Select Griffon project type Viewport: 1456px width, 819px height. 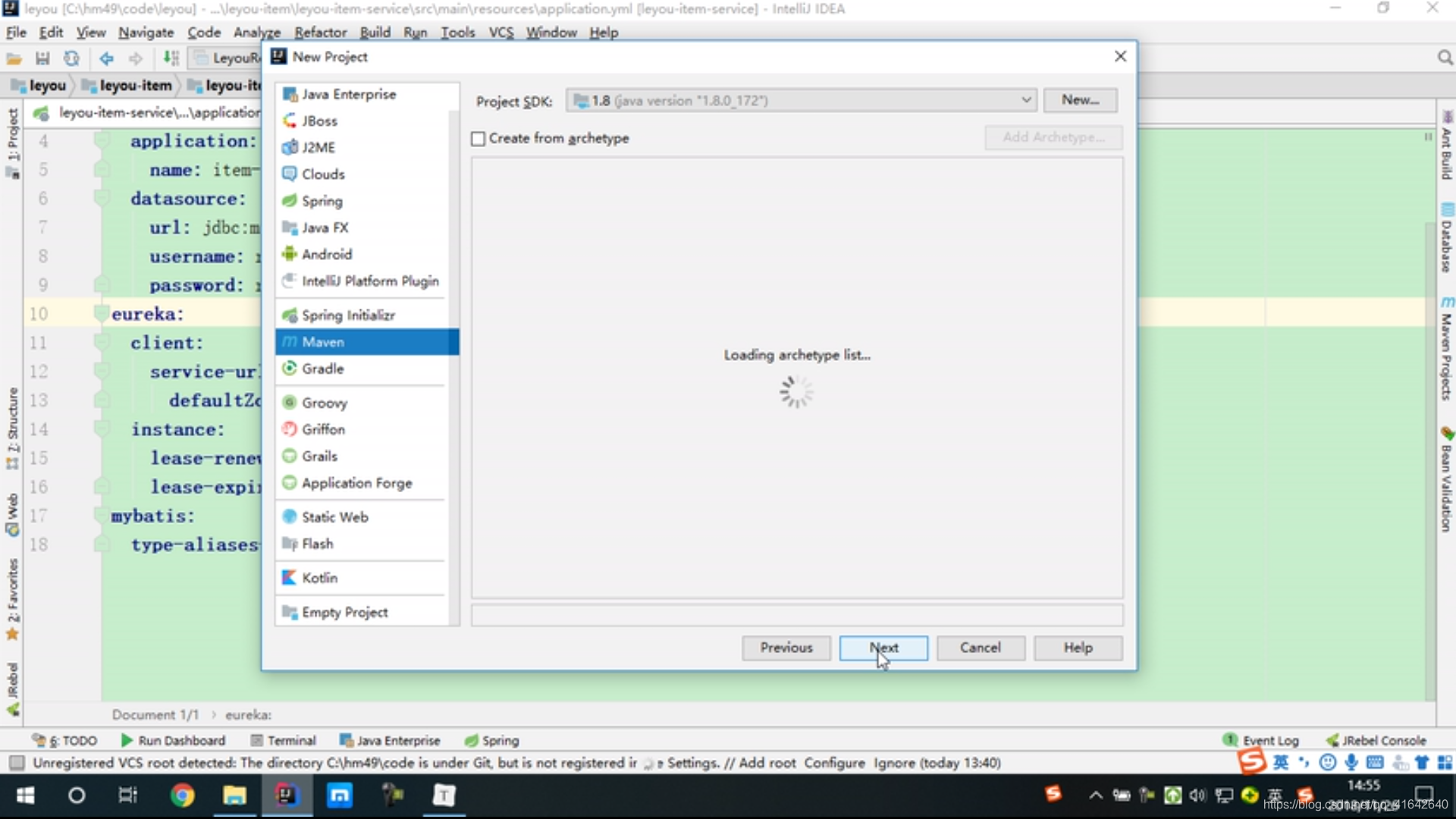366,429
